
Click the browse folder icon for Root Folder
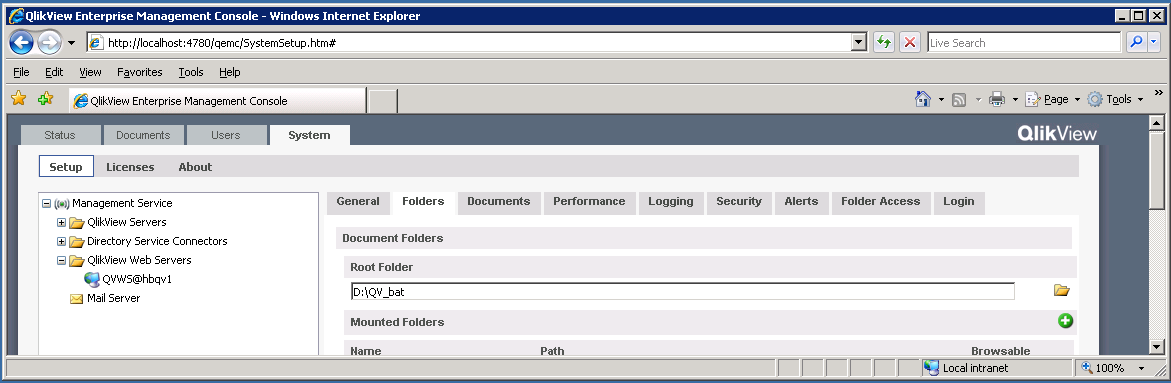pos(1061,290)
